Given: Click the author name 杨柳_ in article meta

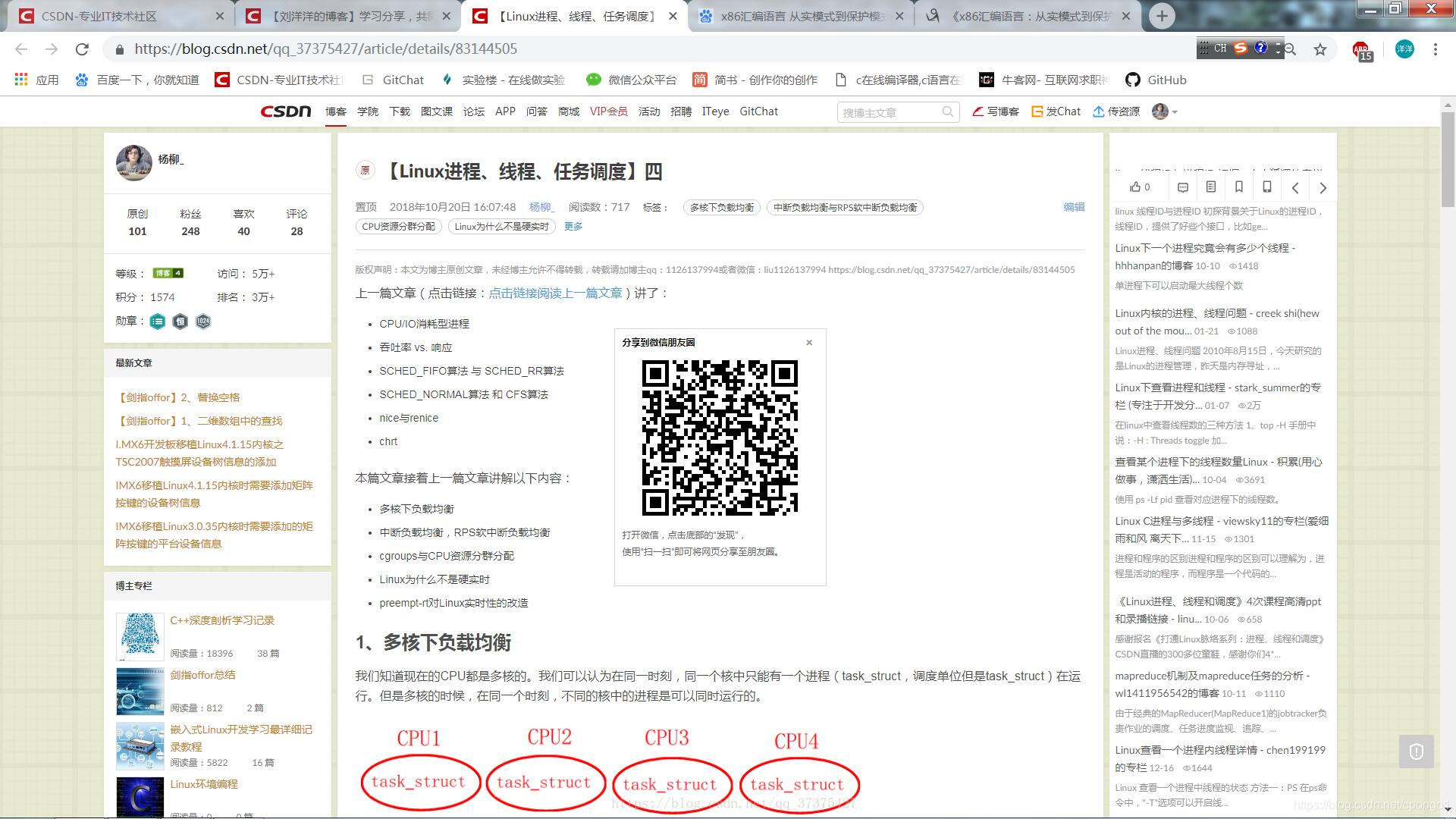Looking at the screenshot, I should (541, 206).
